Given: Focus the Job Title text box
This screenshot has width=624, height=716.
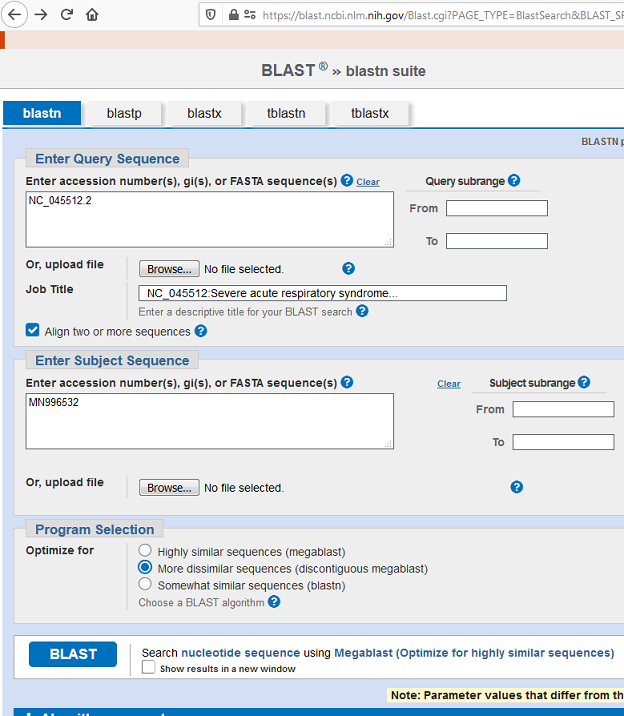Looking at the screenshot, I should [x=322, y=293].
